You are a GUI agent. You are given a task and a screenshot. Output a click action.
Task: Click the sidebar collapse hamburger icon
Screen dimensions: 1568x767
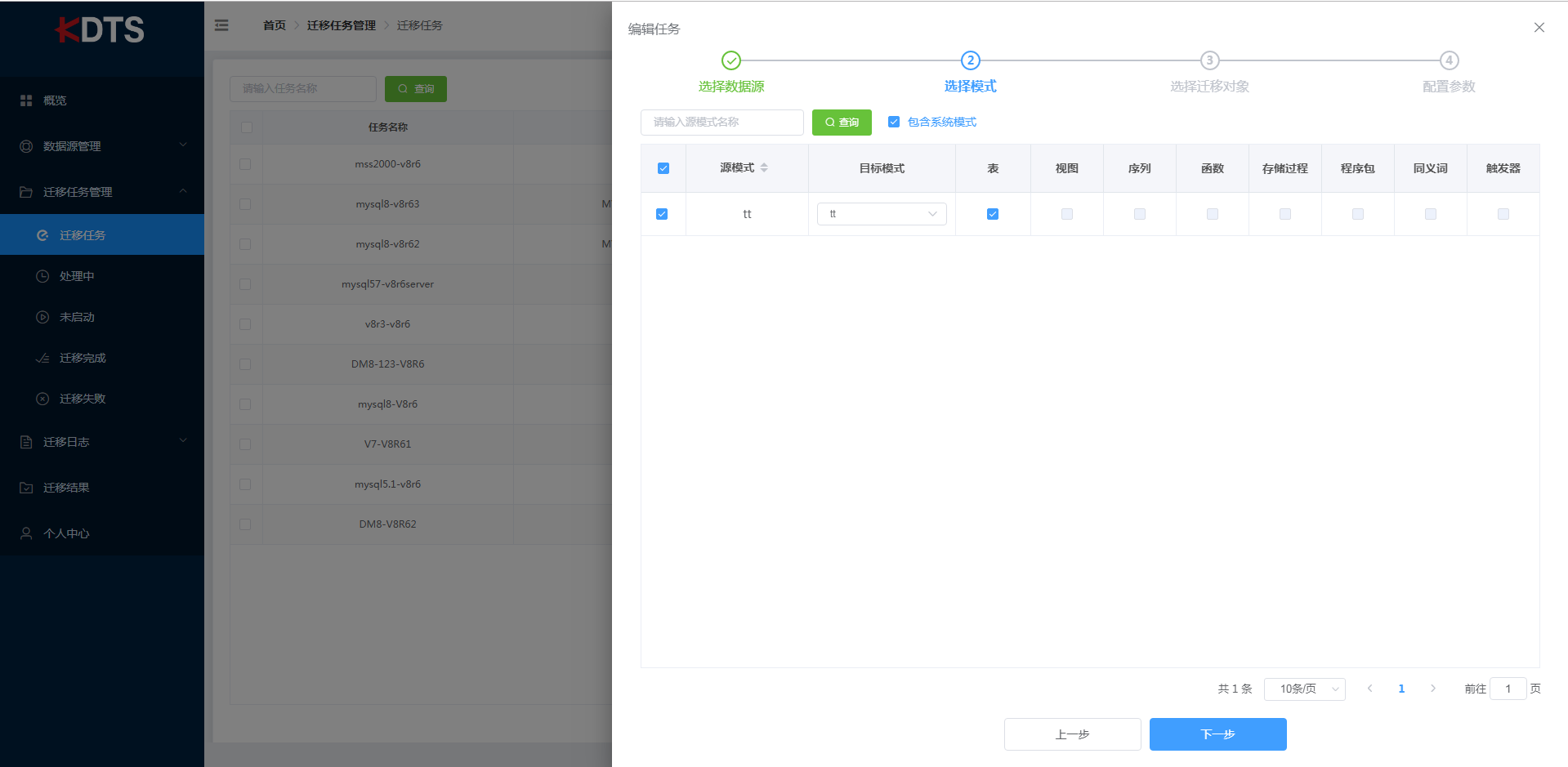tap(221, 25)
